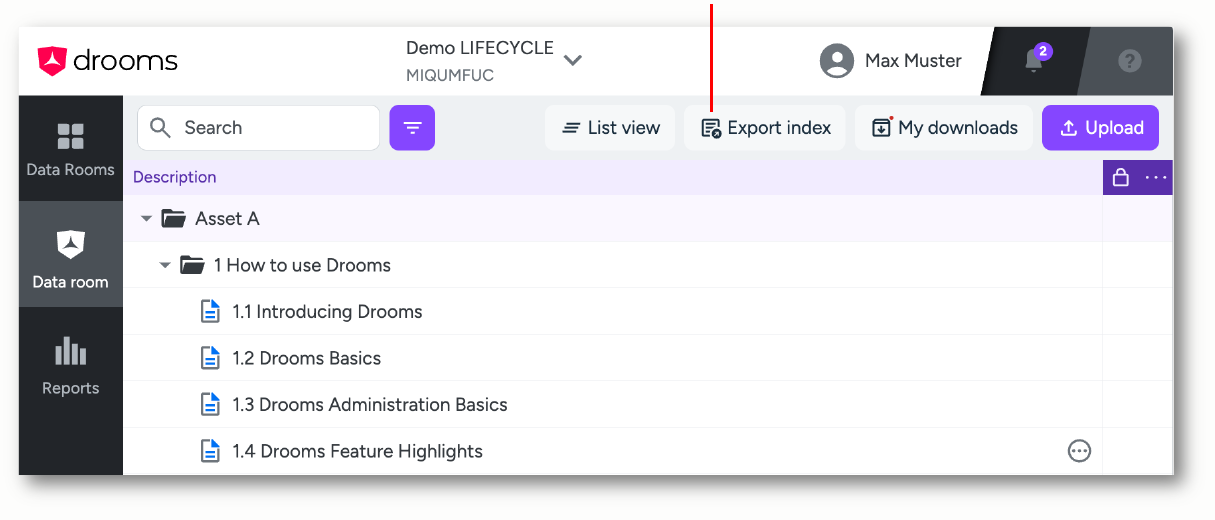Click the purple filter icon button

[412, 128]
